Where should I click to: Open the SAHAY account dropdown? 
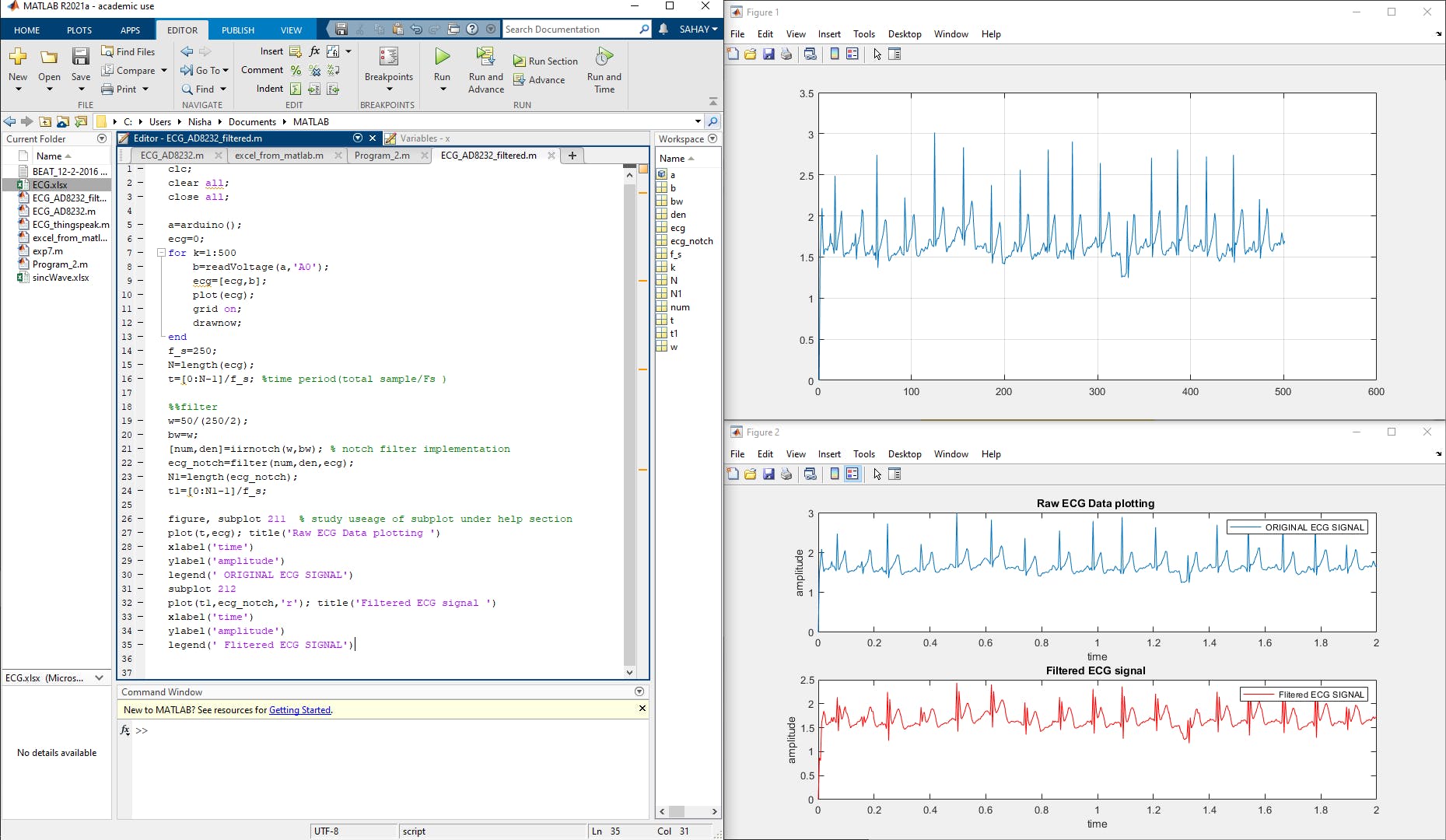click(698, 29)
